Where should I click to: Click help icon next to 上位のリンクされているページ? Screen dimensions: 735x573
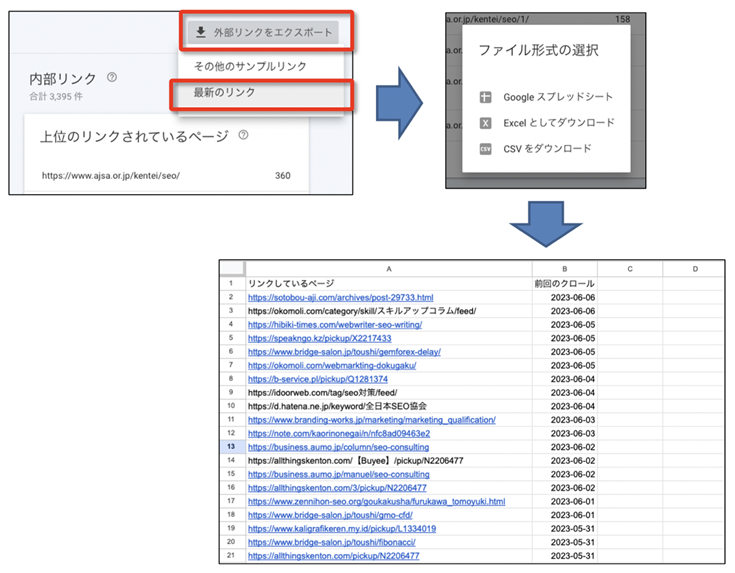[243, 135]
